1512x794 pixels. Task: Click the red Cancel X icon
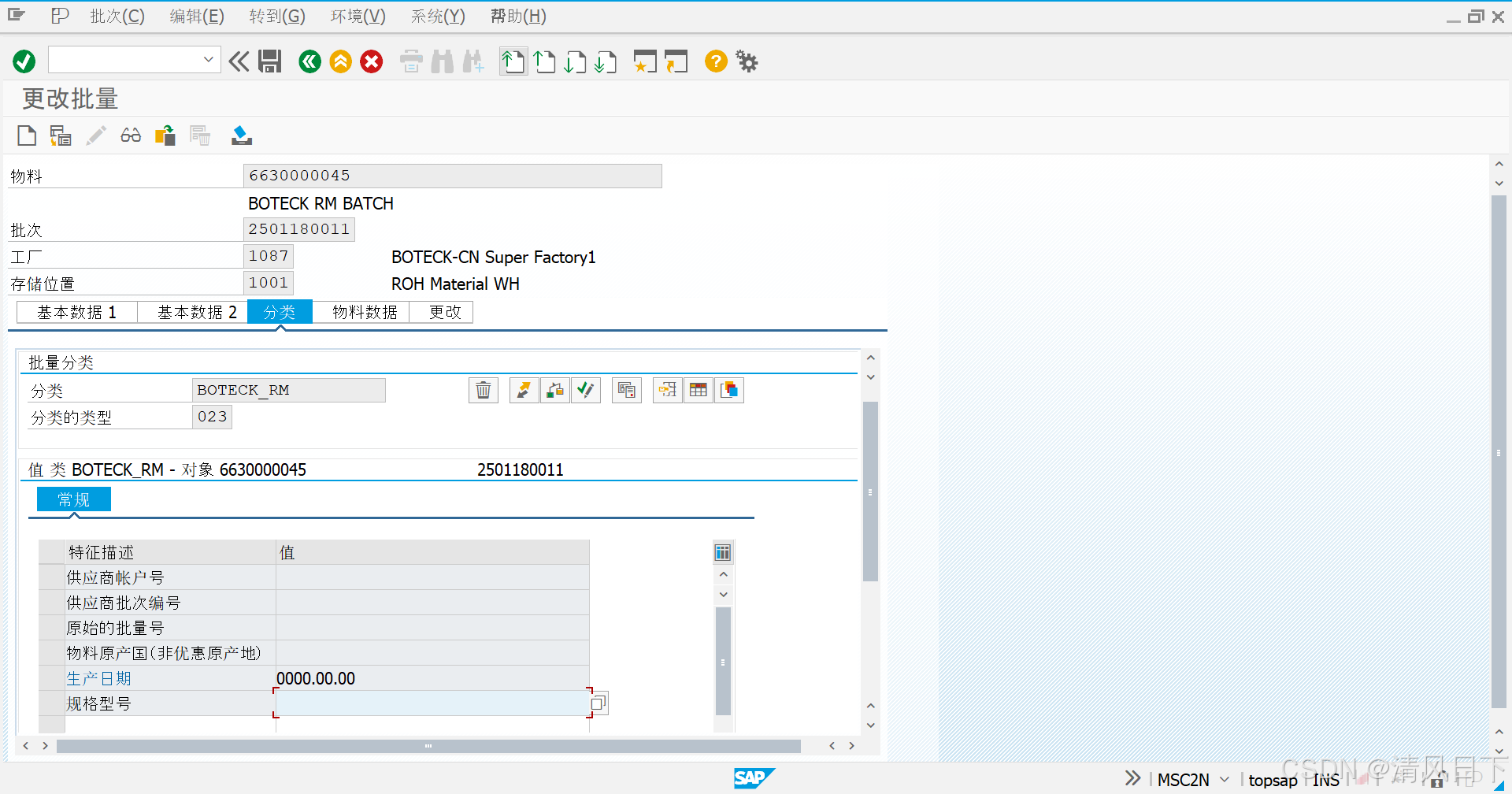click(372, 61)
